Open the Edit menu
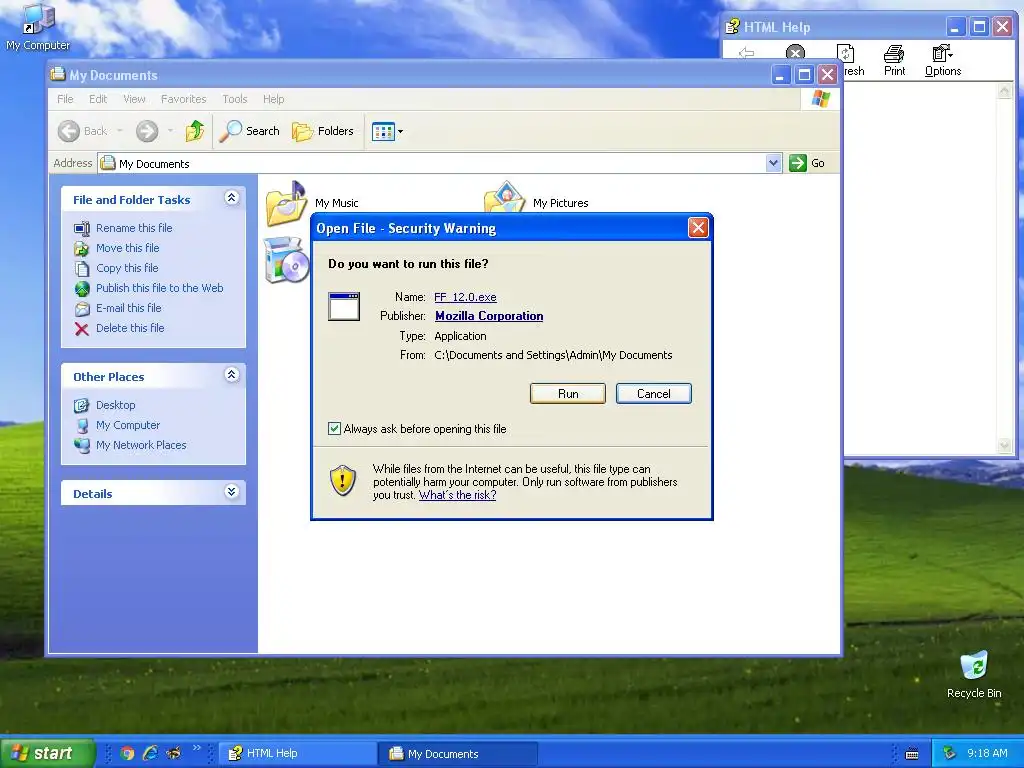1024x768 pixels. [98, 99]
